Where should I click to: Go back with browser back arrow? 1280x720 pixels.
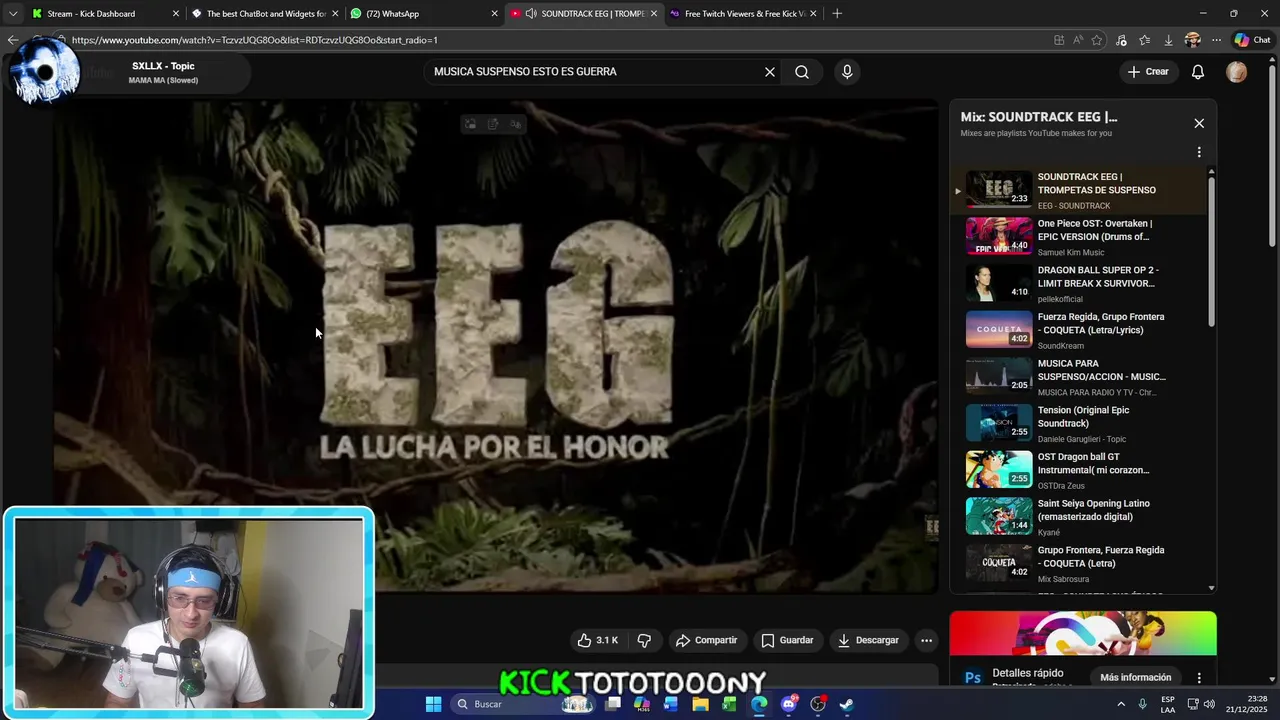[x=12, y=40]
